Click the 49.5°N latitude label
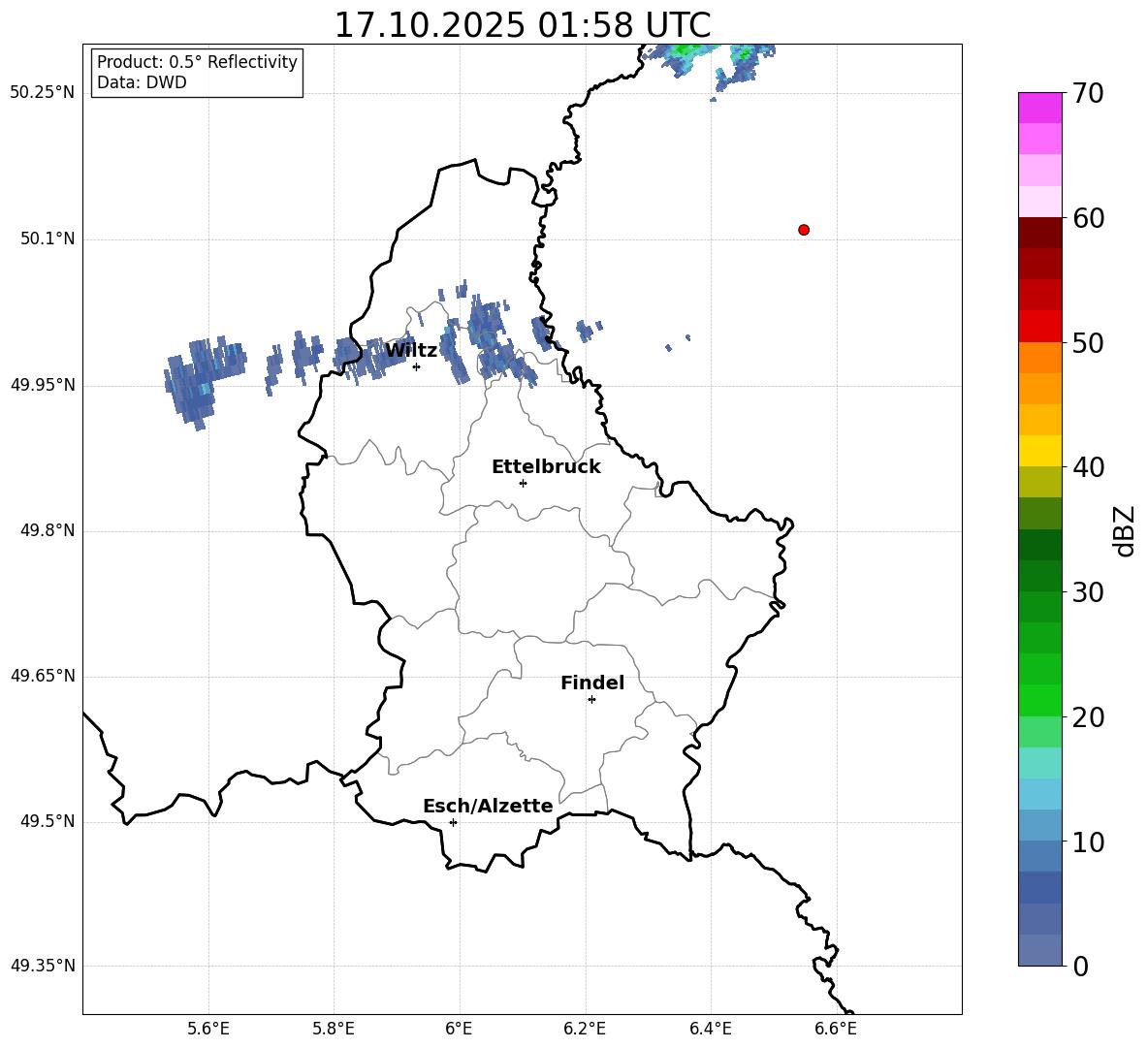The height and width of the screenshot is (1048, 1148). pos(48,821)
